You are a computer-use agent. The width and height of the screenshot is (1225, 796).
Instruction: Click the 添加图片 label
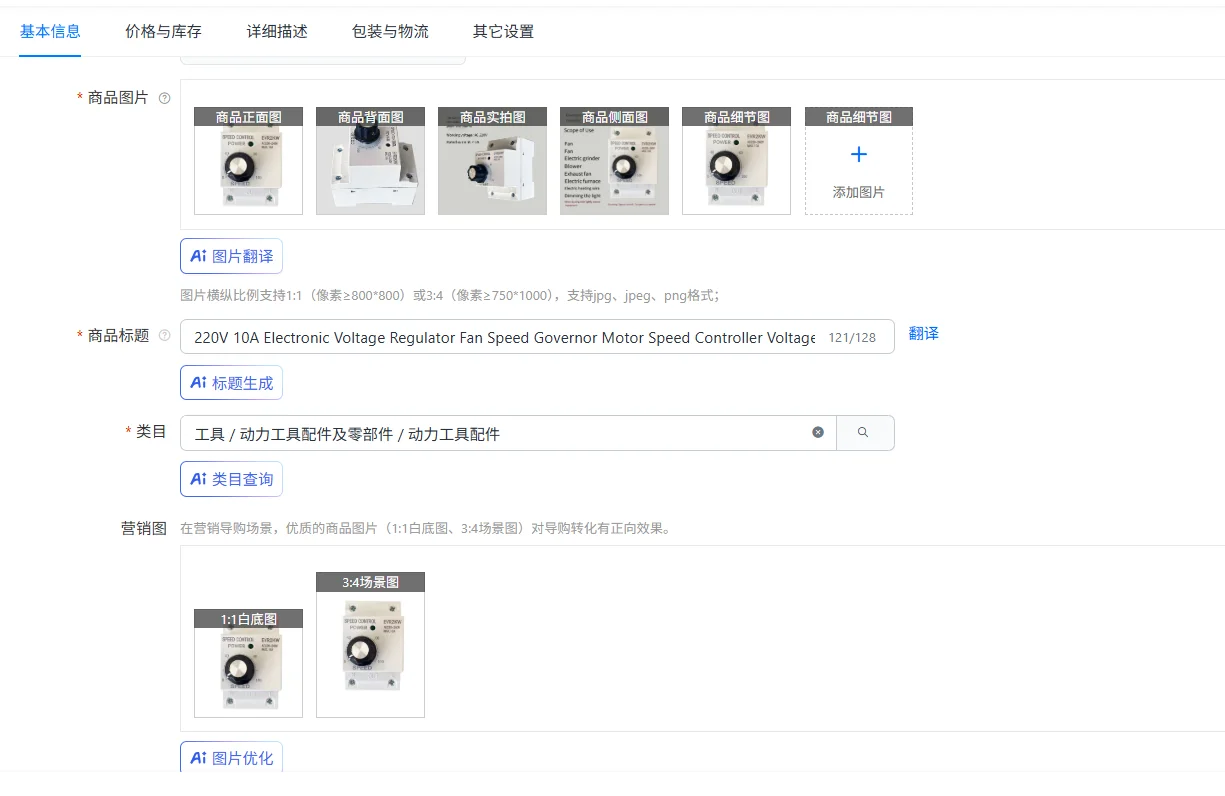[x=858, y=192]
